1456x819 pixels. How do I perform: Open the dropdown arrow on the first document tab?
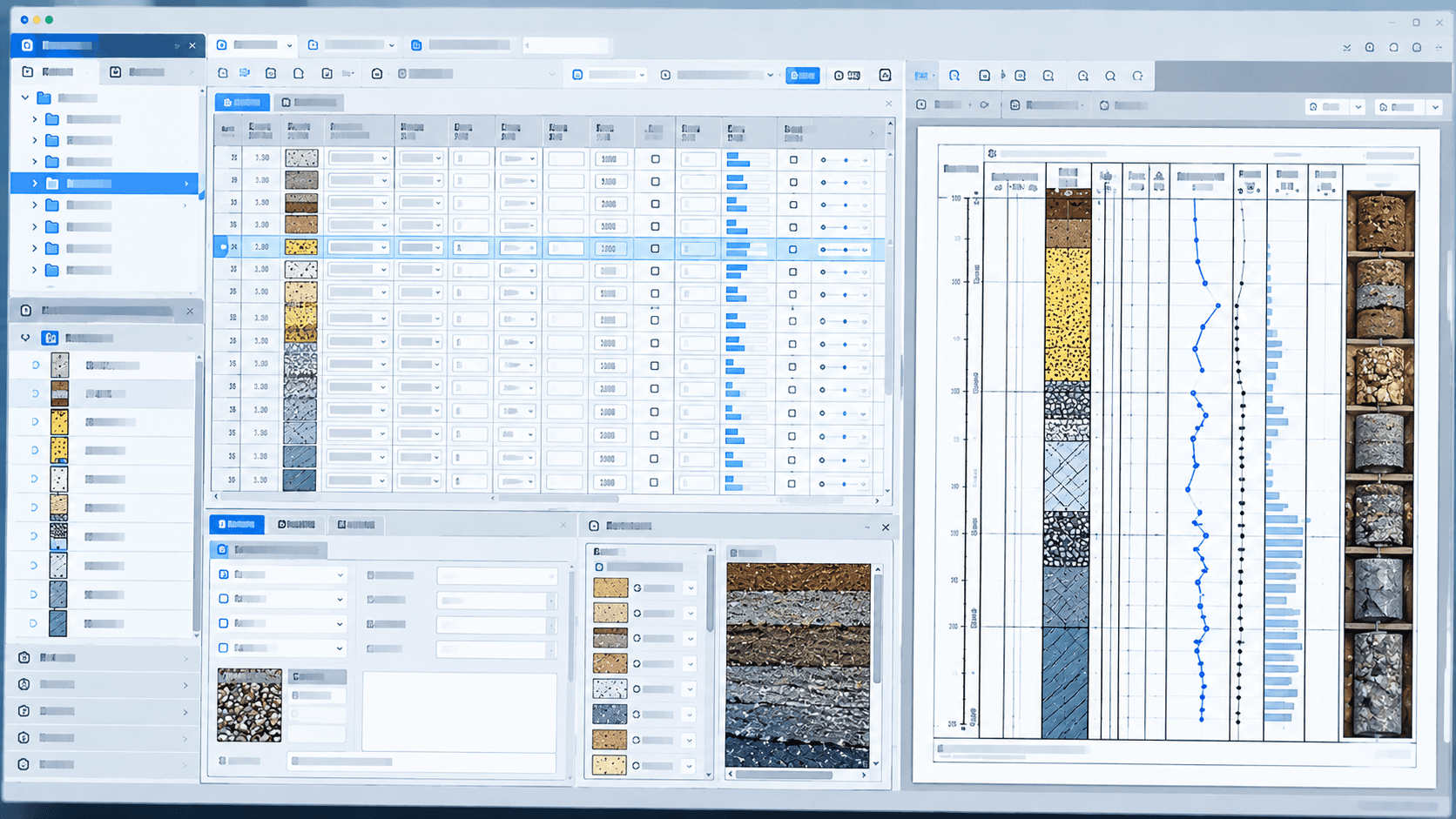tap(289, 45)
